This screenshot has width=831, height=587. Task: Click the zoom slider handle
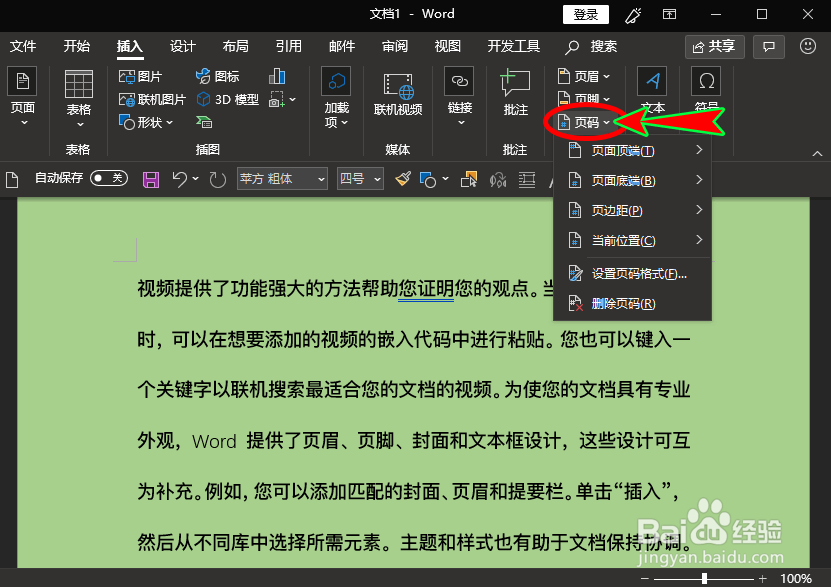[704, 579]
